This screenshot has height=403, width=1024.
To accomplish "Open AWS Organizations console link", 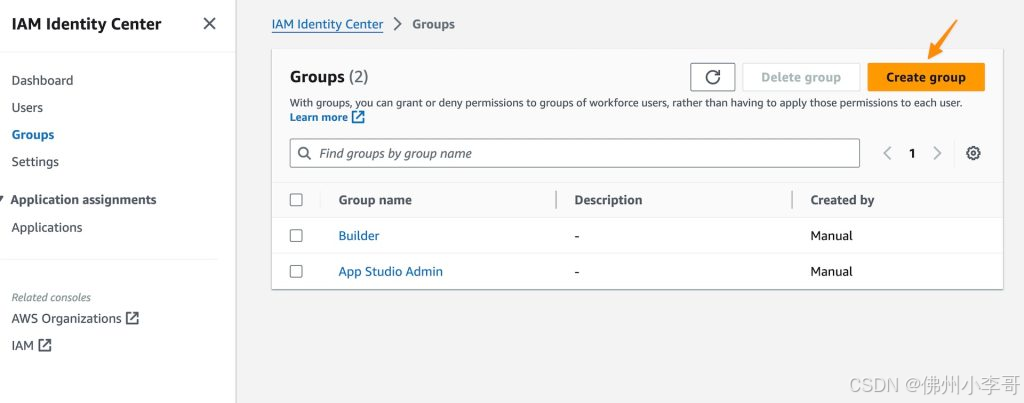I will (67, 318).
